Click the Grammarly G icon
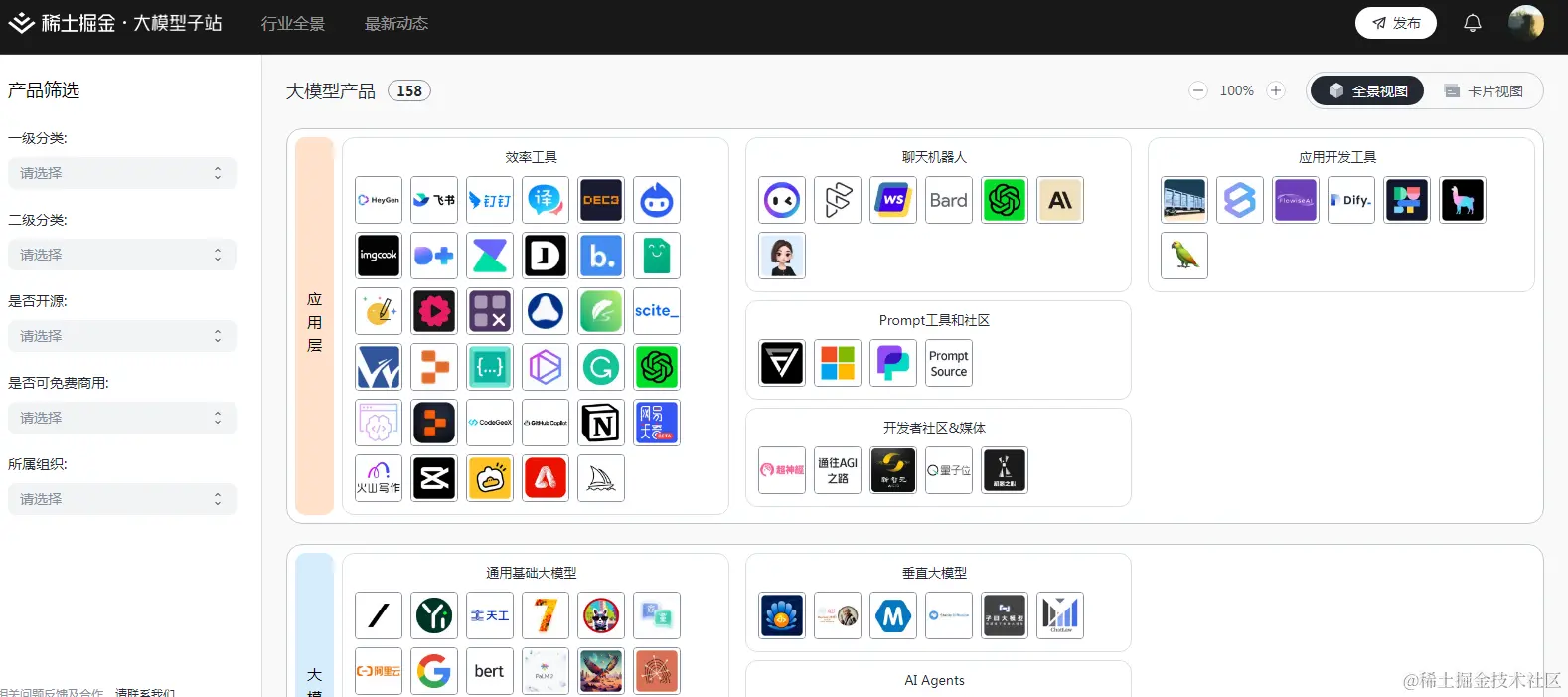Viewport: 1568px width, 697px height. click(x=601, y=367)
